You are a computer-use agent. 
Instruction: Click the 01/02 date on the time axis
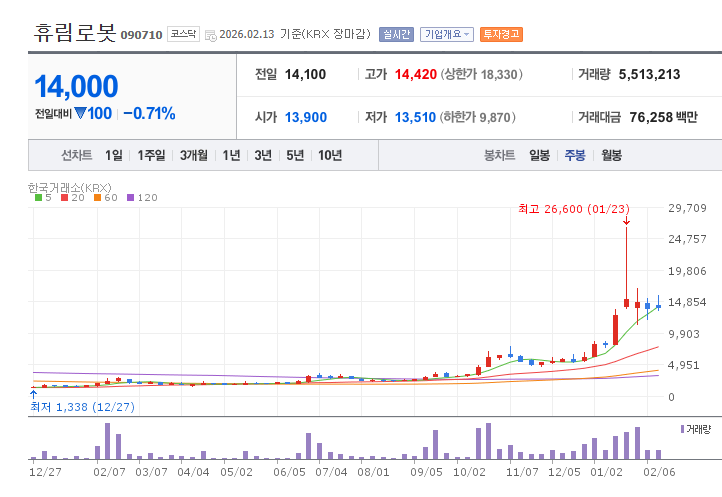606,472
